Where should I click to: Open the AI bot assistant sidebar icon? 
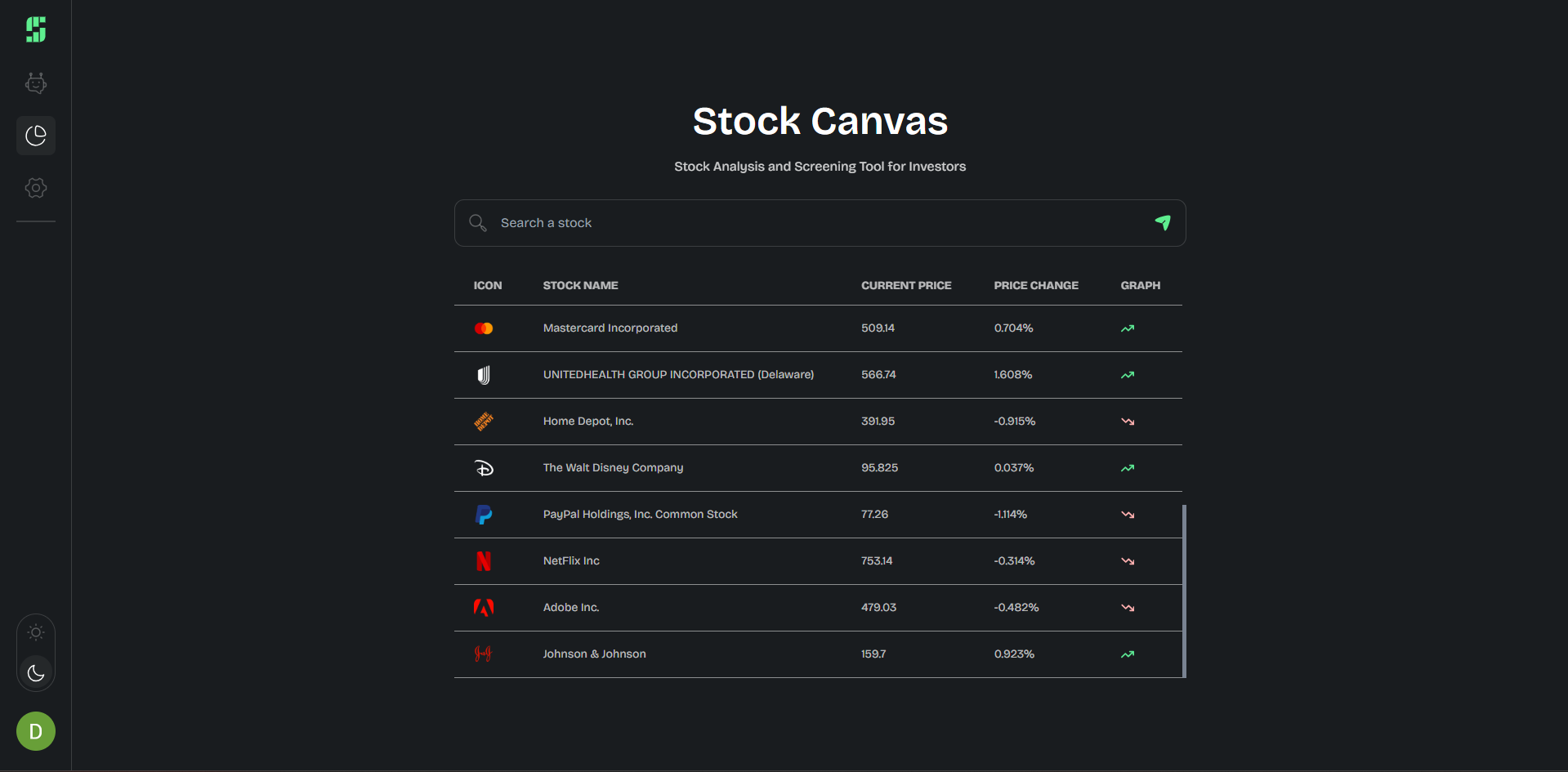(36, 83)
